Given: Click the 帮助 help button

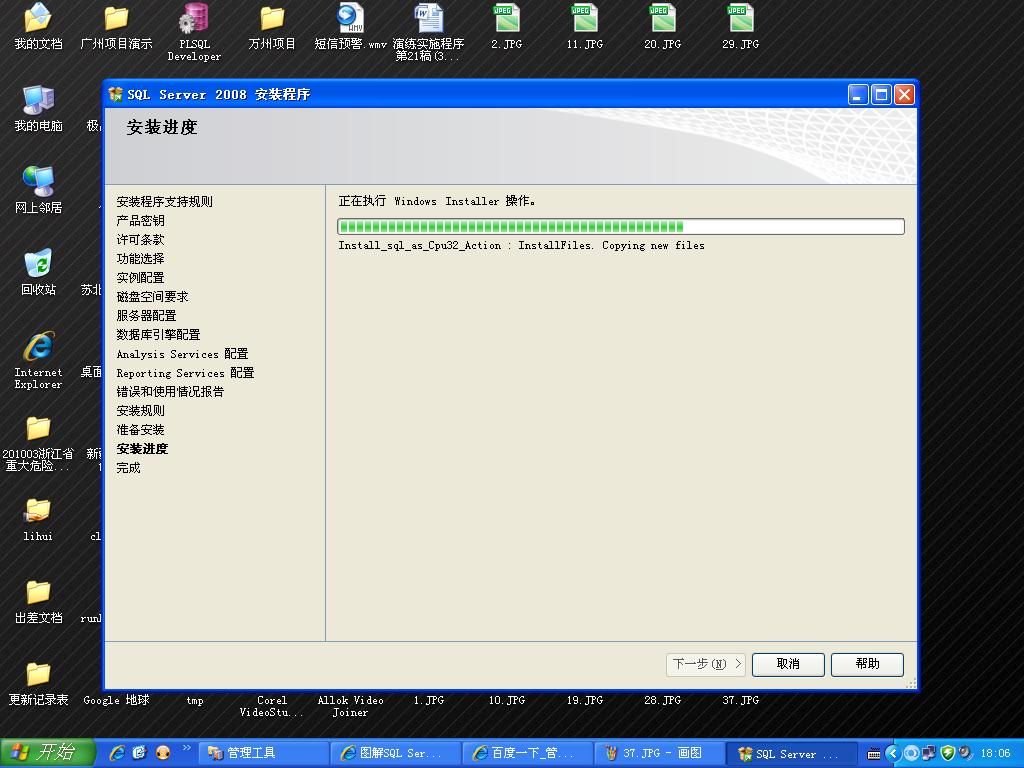Looking at the screenshot, I should (867, 664).
